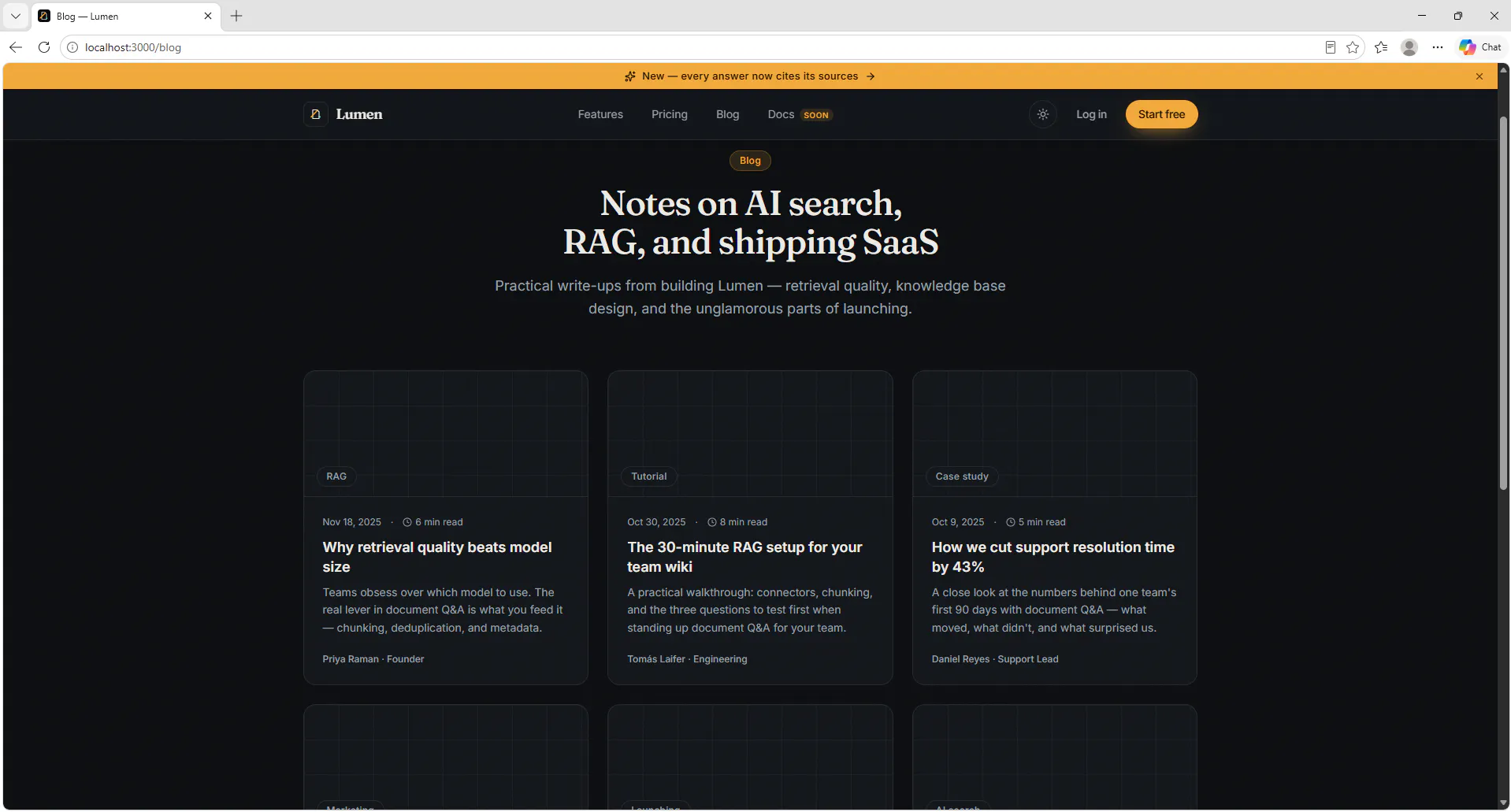The height and width of the screenshot is (812, 1511).
Task: Open the Features nav link
Action: (x=600, y=114)
